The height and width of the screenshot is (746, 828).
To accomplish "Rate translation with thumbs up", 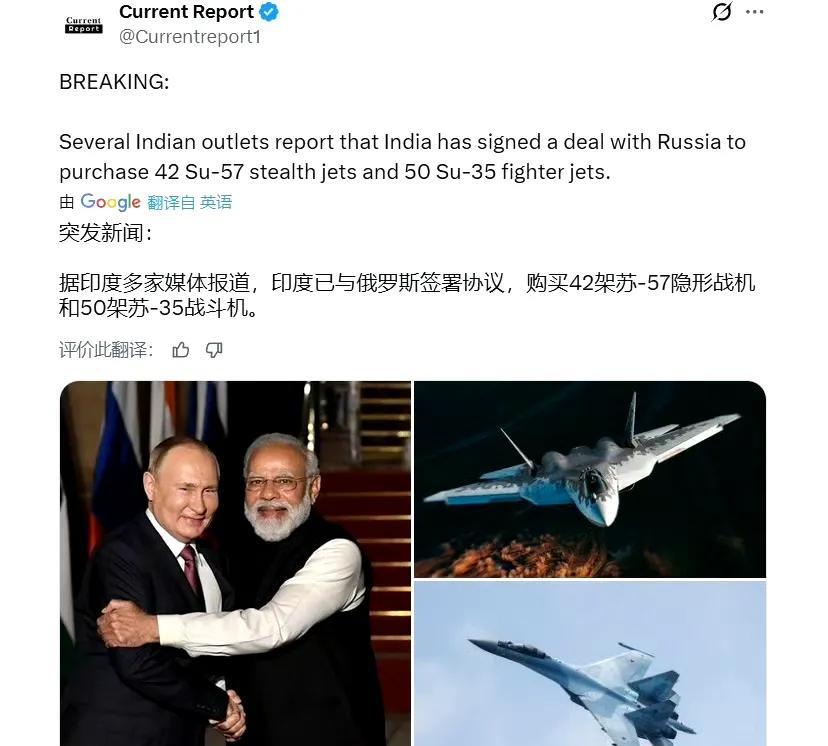I will coord(181,350).
